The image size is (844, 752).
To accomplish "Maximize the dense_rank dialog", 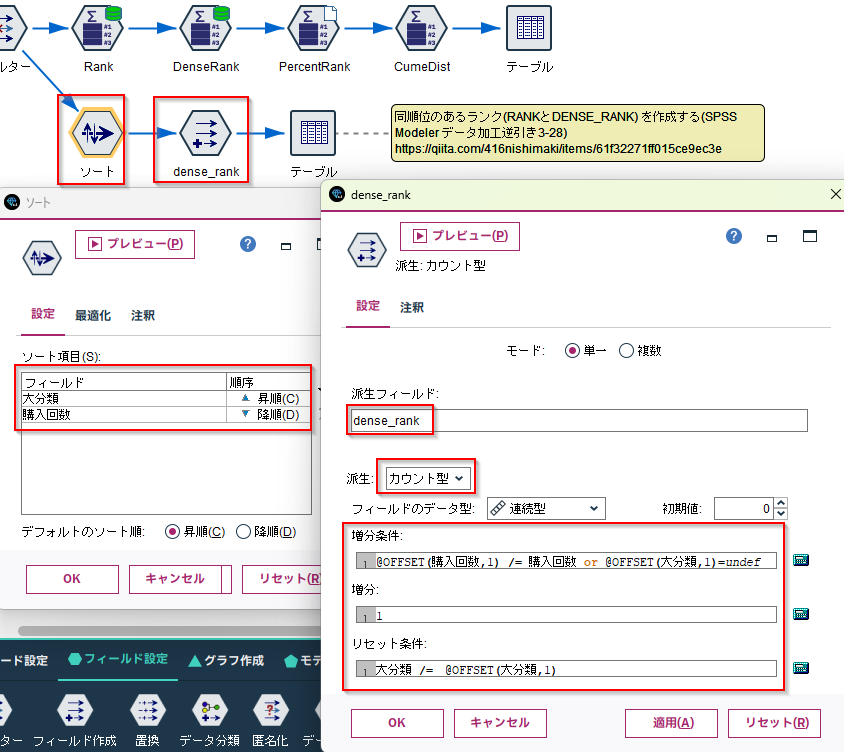I will coord(810,236).
